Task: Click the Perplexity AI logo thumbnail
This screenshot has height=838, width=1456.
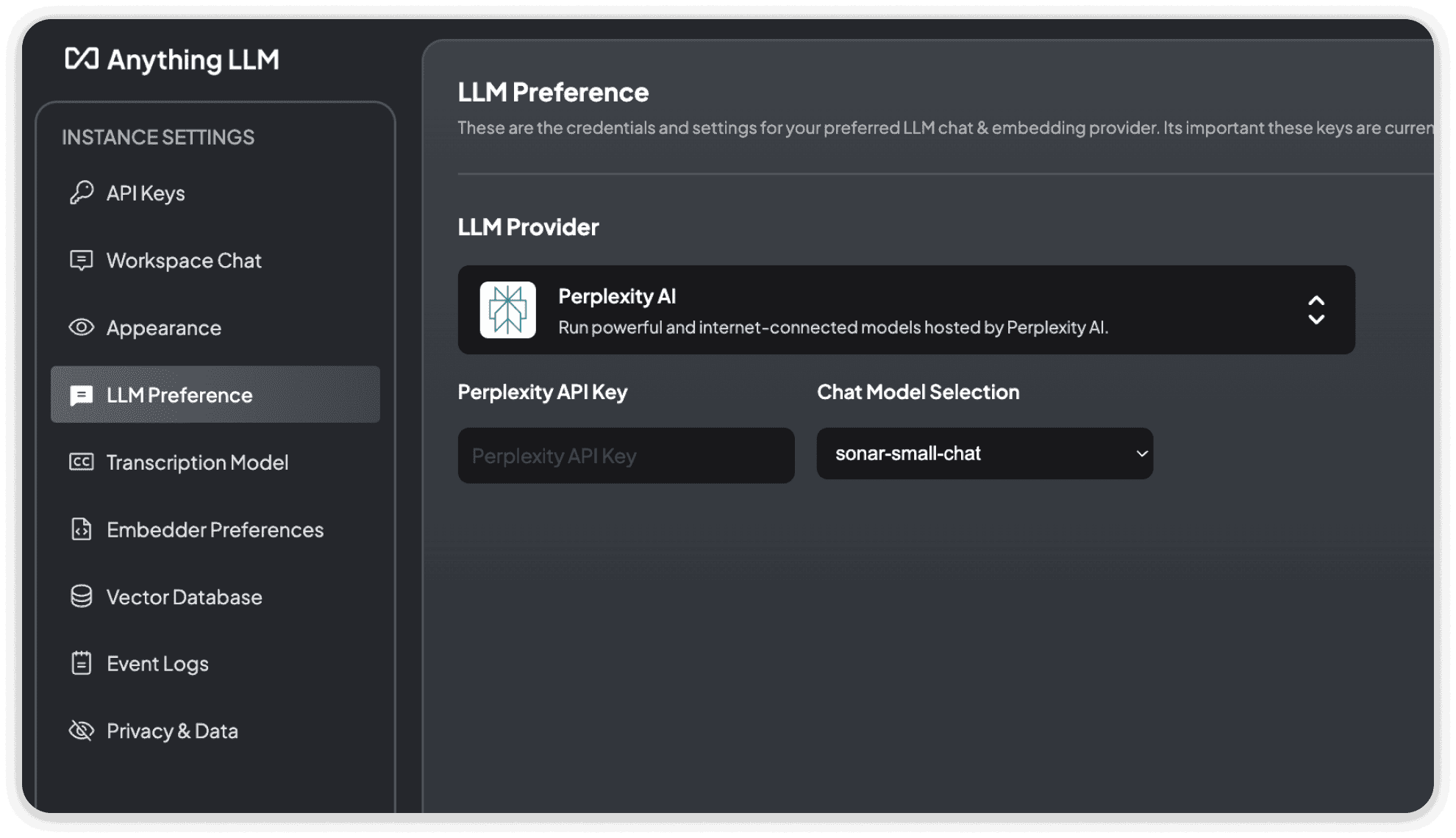Action: [507, 310]
